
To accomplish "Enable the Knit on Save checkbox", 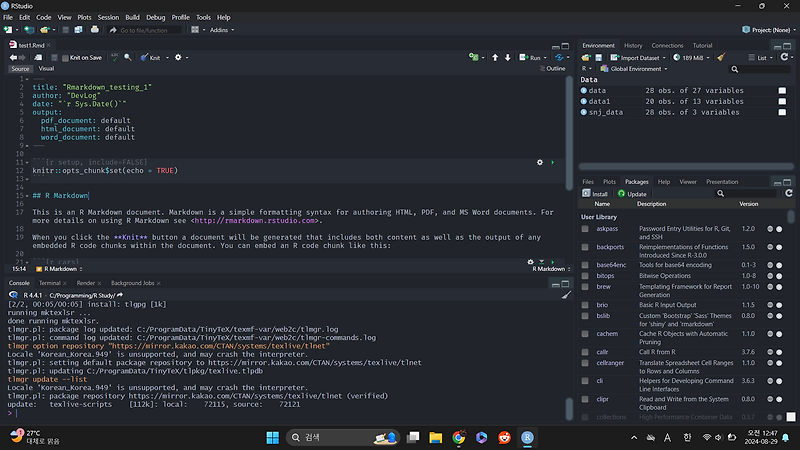I will click(64, 58).
